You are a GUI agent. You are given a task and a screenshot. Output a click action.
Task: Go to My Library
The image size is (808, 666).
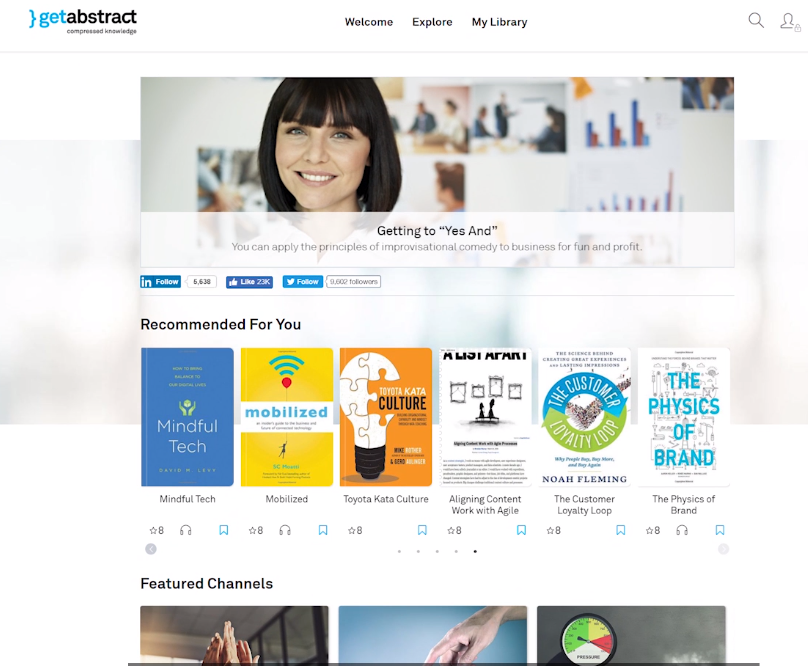[x=499, y=22]
